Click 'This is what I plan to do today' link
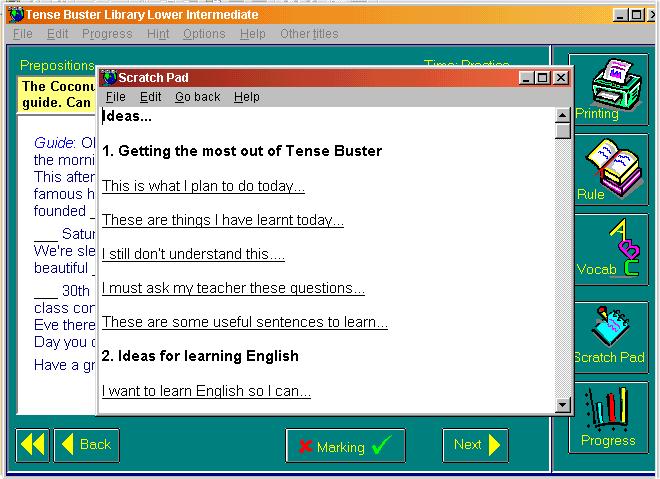 (x=203, y=186)
